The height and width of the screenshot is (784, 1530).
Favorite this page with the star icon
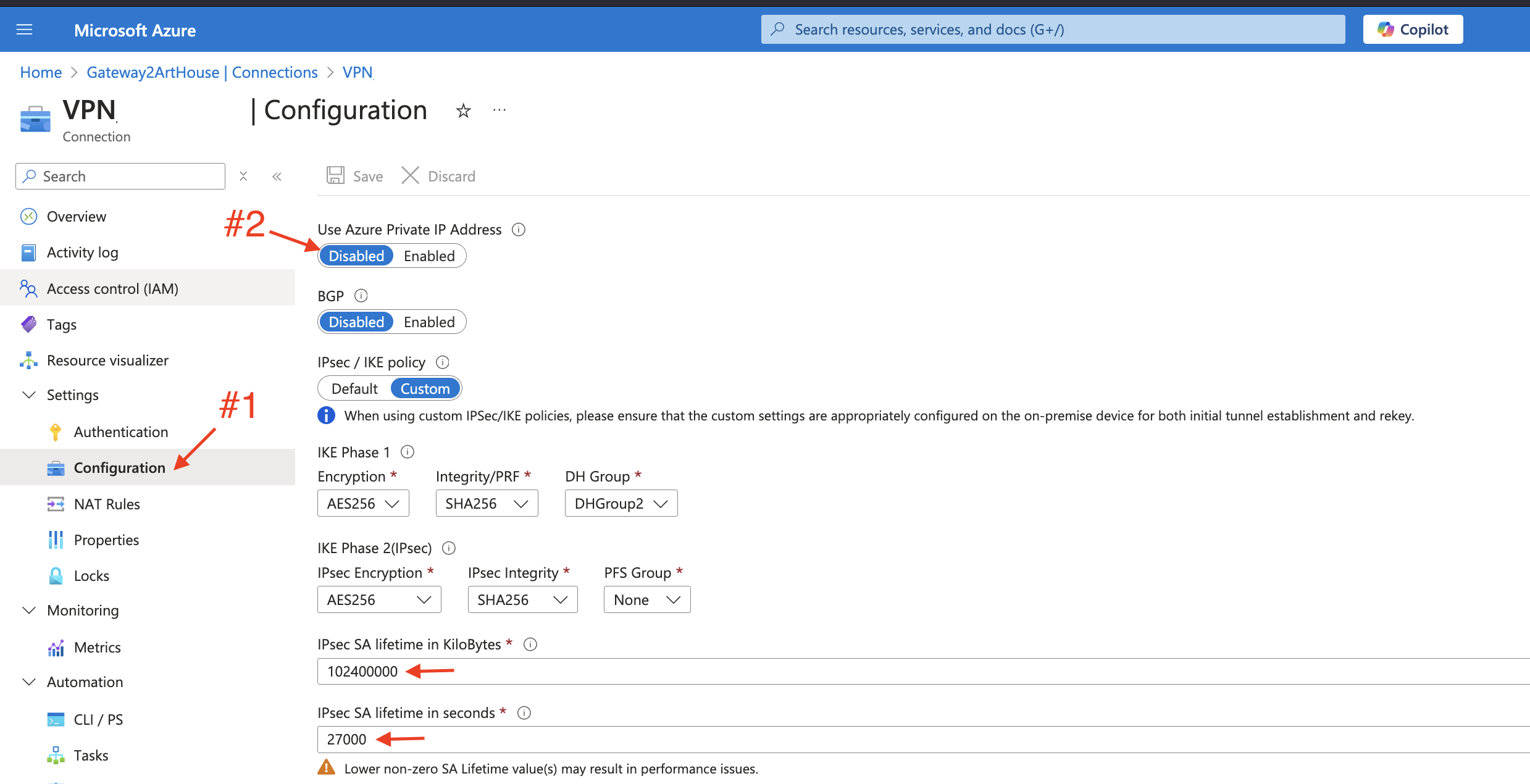pos(463,111)
